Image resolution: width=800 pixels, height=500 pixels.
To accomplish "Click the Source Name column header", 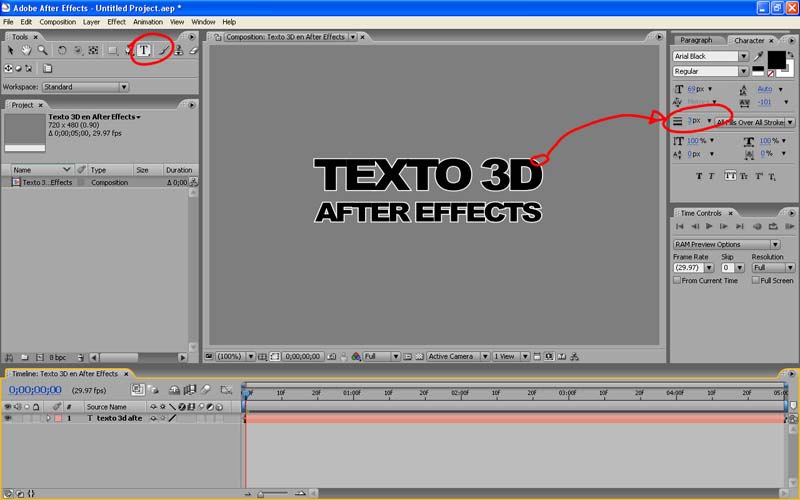I will (106, 407).
